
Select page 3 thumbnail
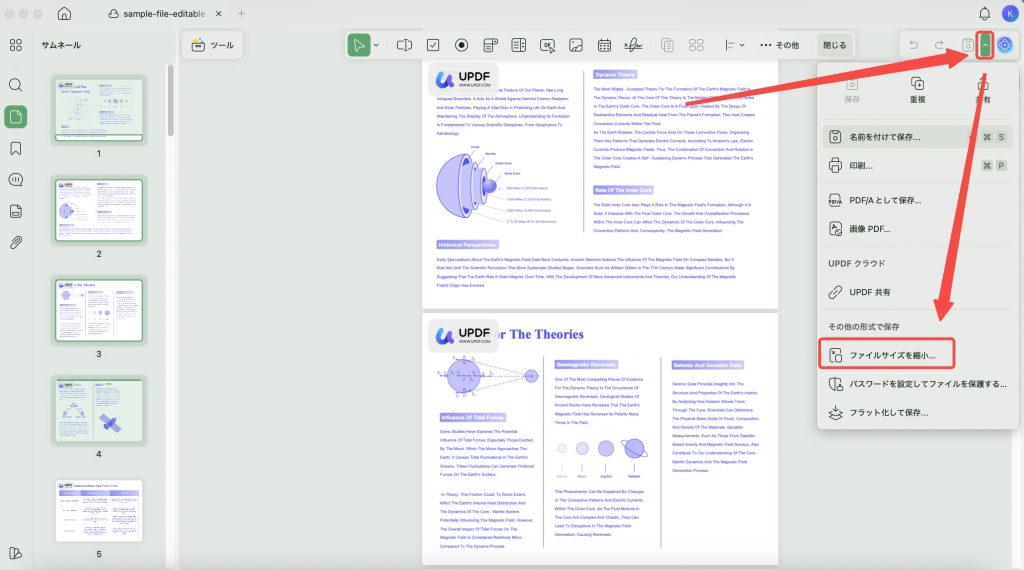click(x=99, y=310)
